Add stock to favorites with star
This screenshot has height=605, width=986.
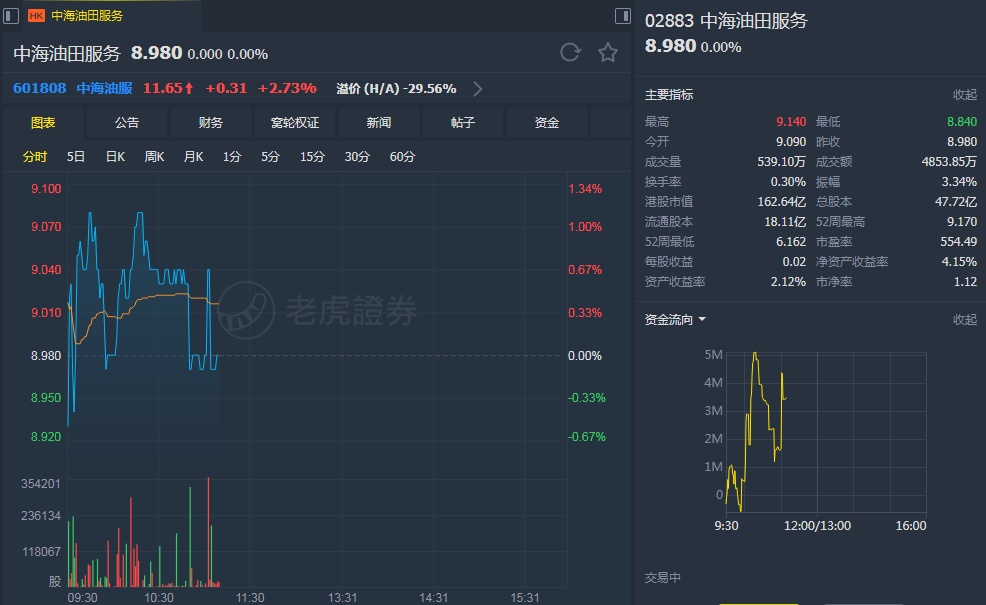point(607,52)
